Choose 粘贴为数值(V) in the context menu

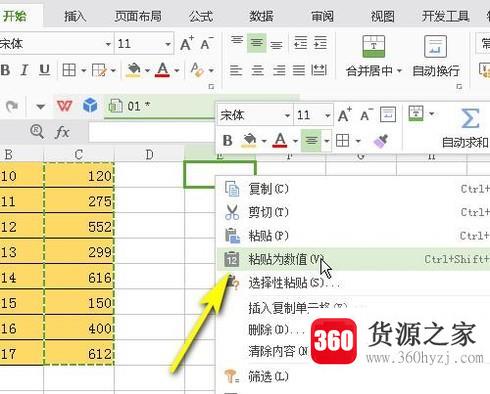click(x=353, y=259)
